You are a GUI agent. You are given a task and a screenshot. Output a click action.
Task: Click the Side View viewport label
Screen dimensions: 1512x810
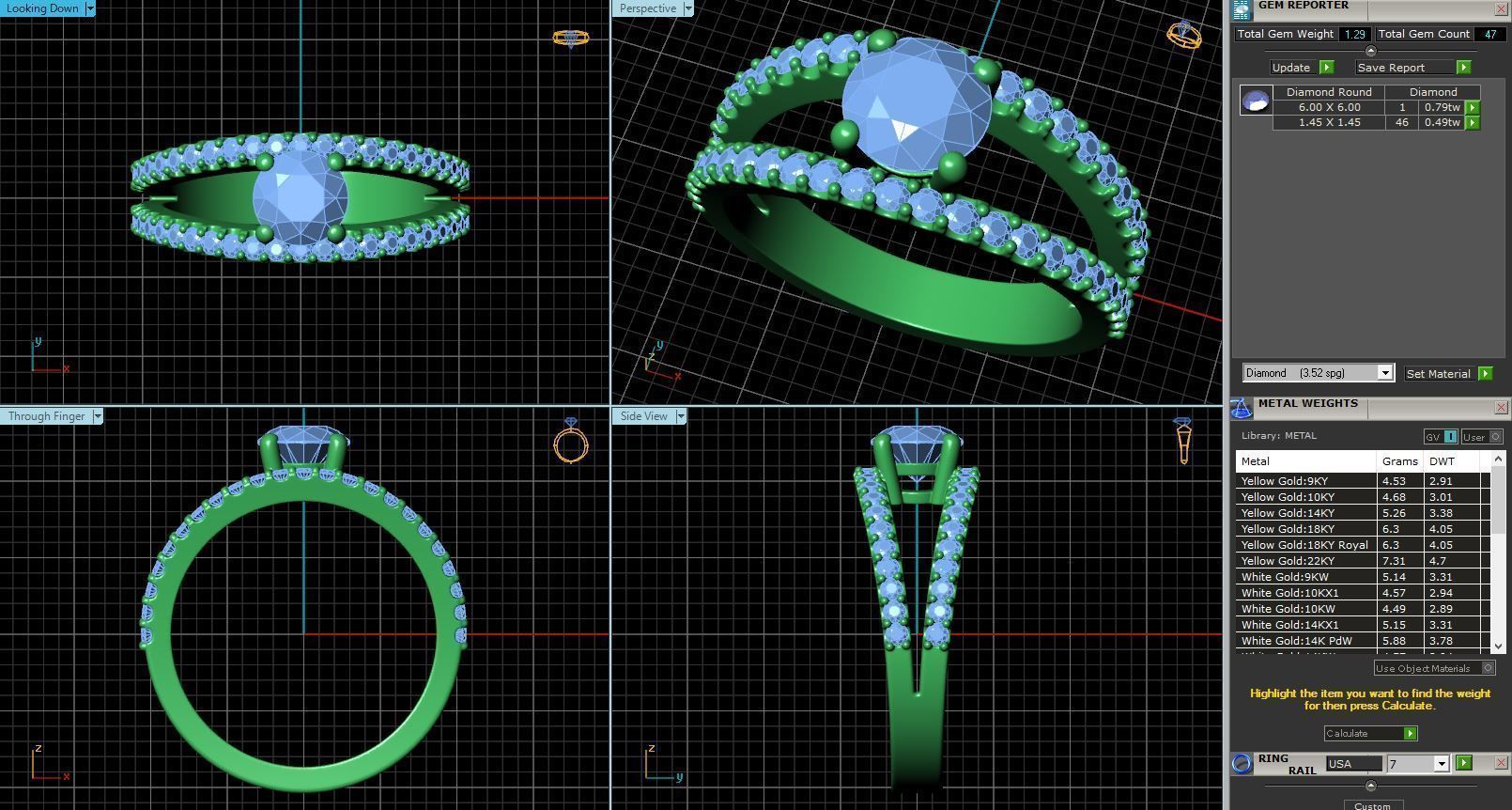644,416
